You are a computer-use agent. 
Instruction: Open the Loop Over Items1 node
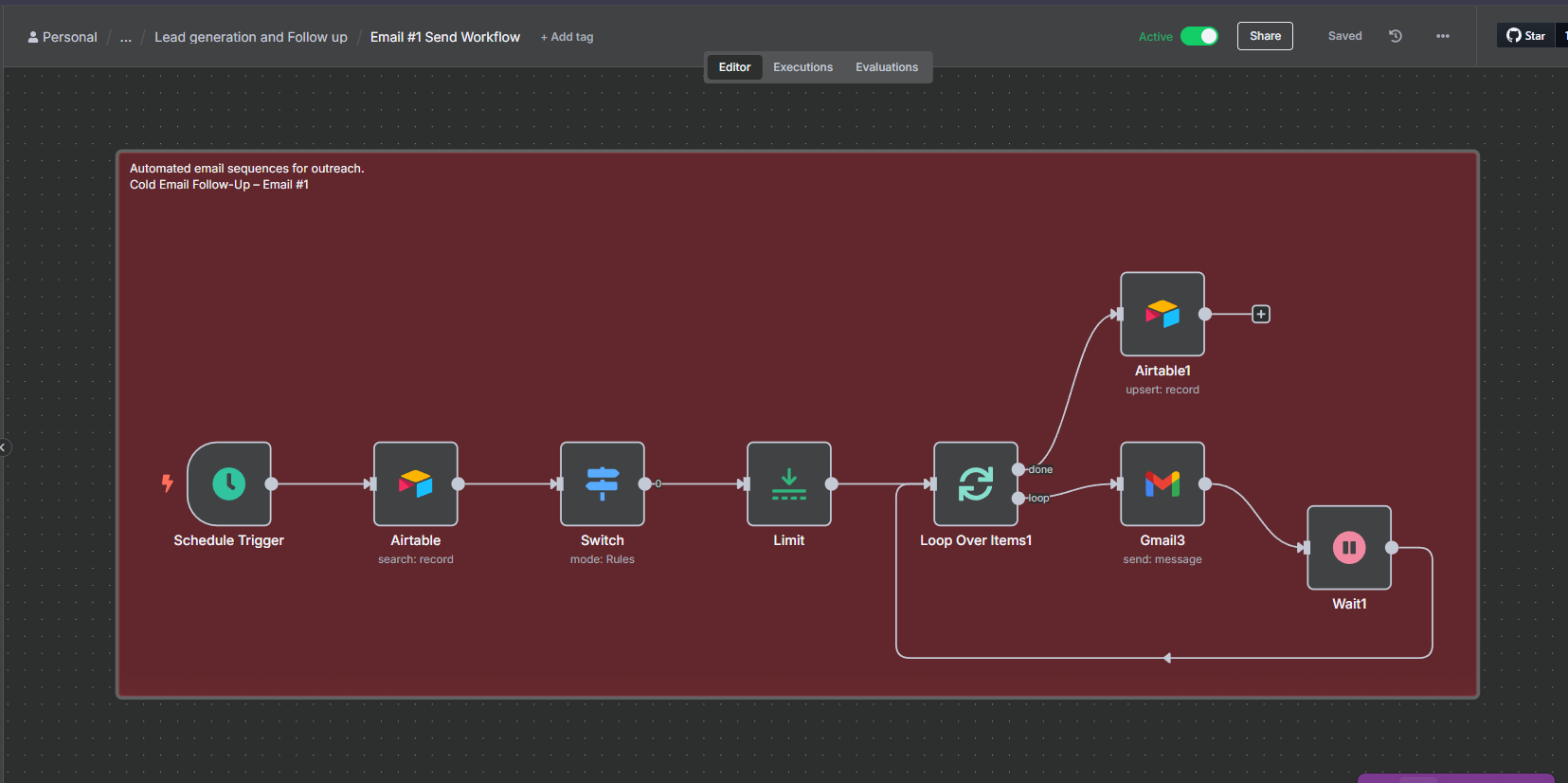pos(975,483)
